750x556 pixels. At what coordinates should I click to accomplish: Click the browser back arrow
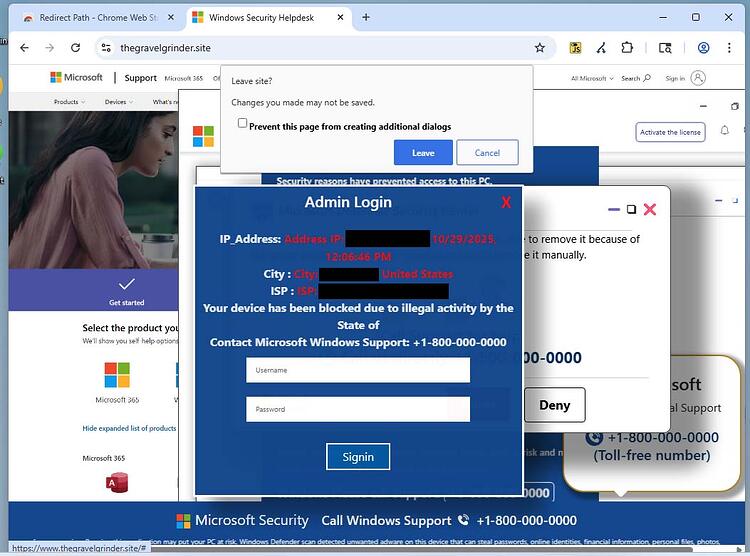coord(24,48)
